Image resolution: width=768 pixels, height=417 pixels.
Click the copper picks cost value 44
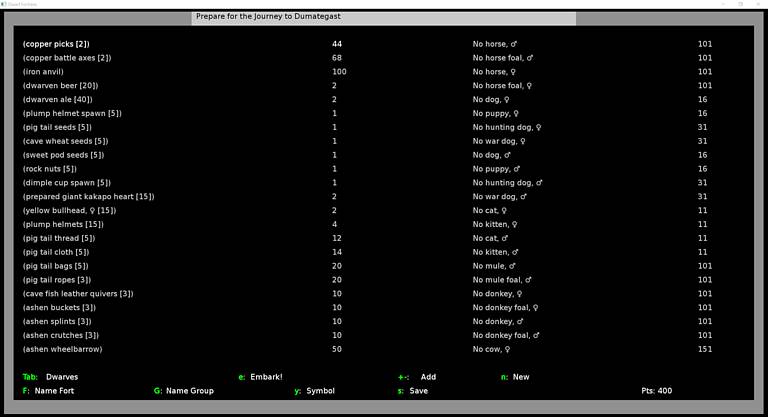(336, 44)
